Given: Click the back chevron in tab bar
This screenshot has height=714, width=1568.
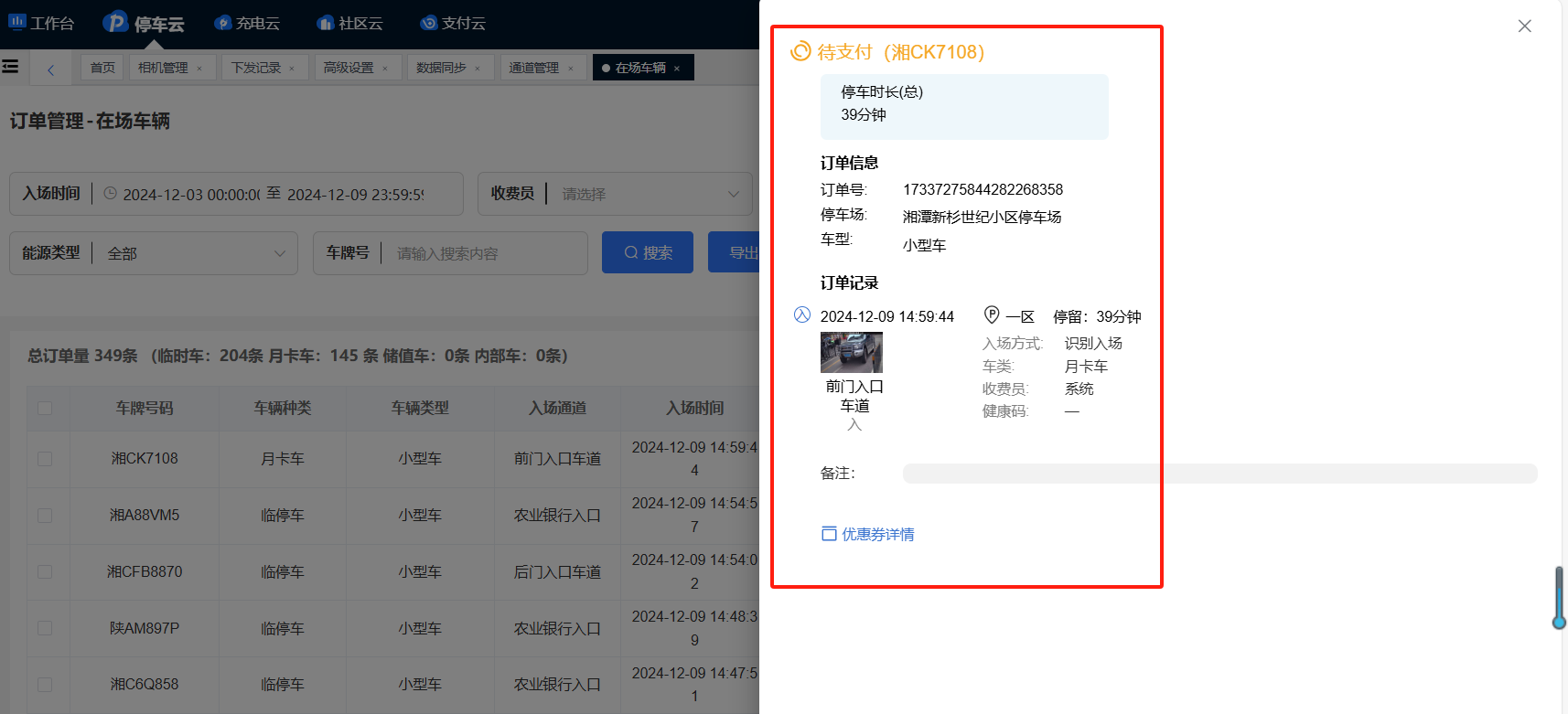Looking at the screenshot, I should (x=51, y=69).
